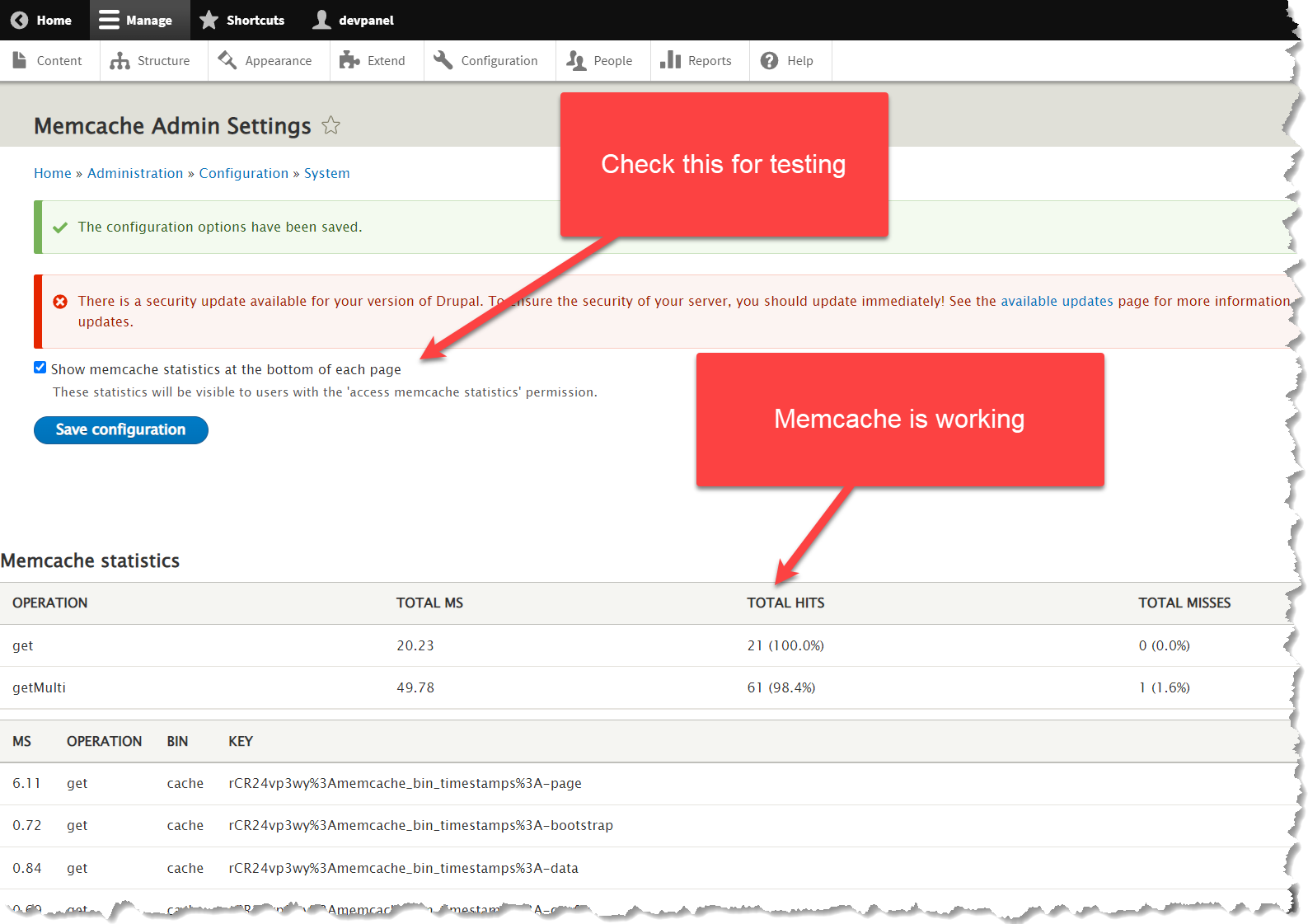
Task: Click the 61 (98.4%) hits value
Action: [x=781, y=687]
